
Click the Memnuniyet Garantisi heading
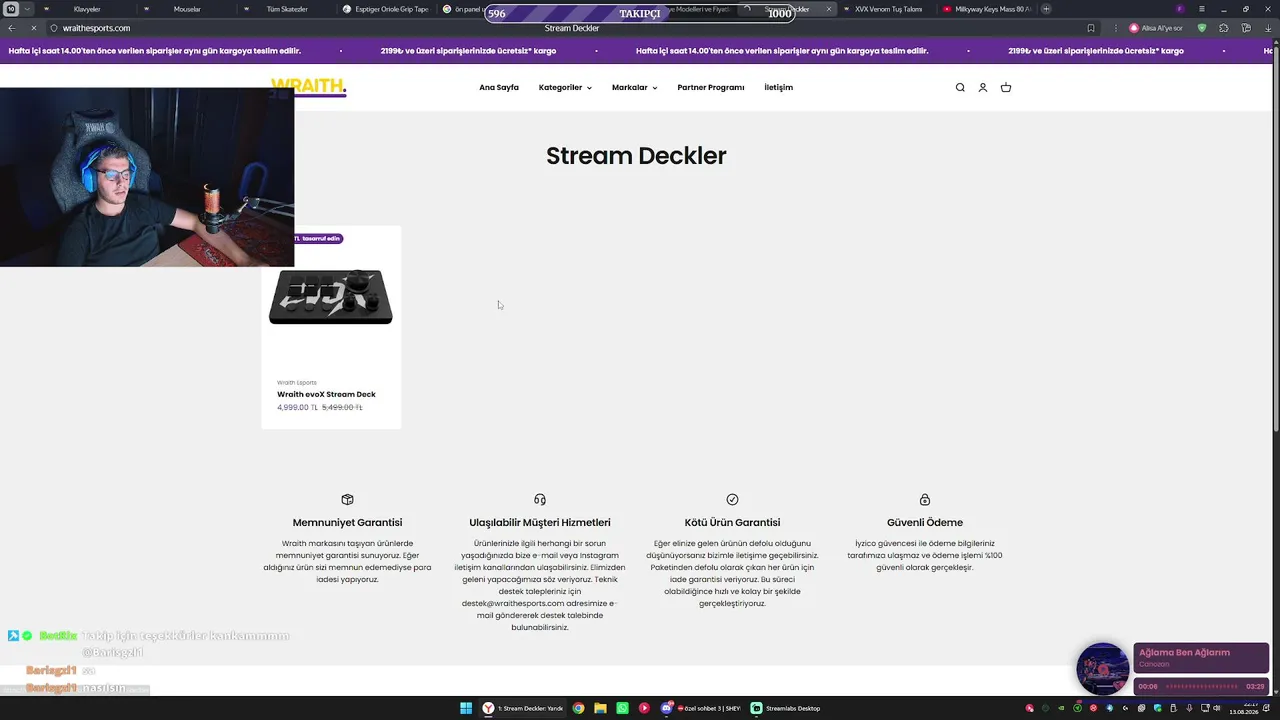[347, 522]
